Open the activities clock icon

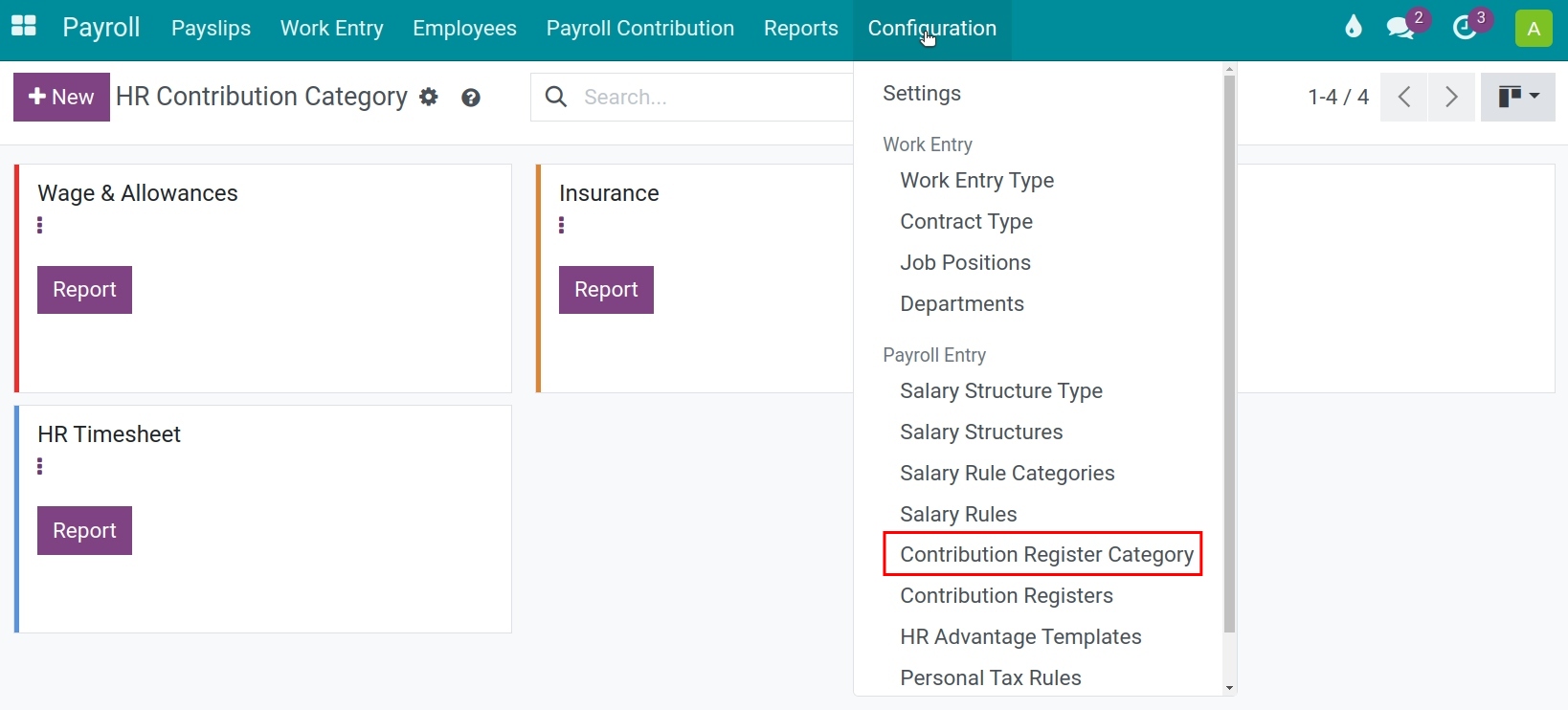pos(1465,28)
